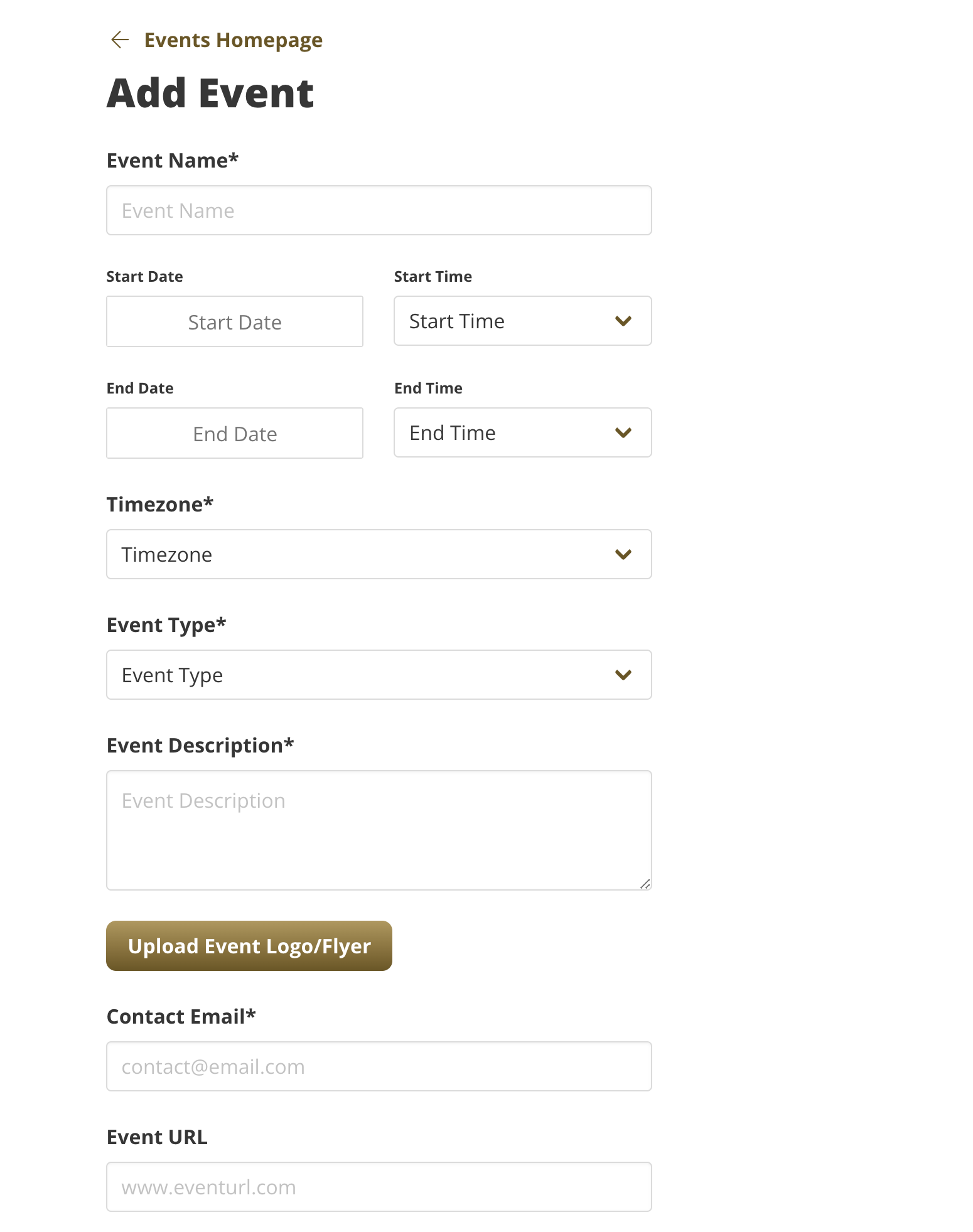Click the back arrow icon
Image resolution: width=973 pixels, height=1232 pixels.
coord(119,40)
